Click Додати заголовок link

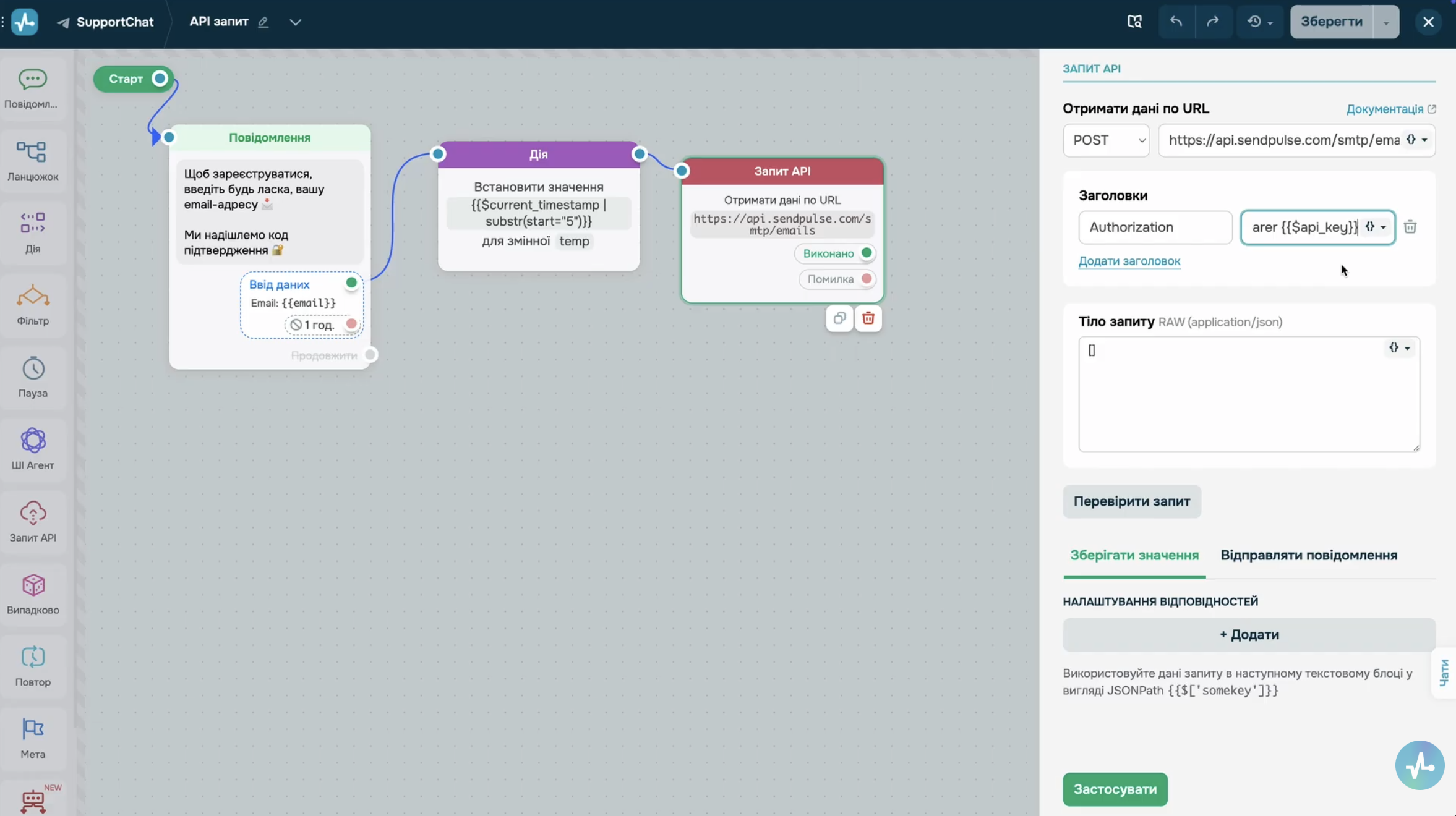click(1129, 261)
